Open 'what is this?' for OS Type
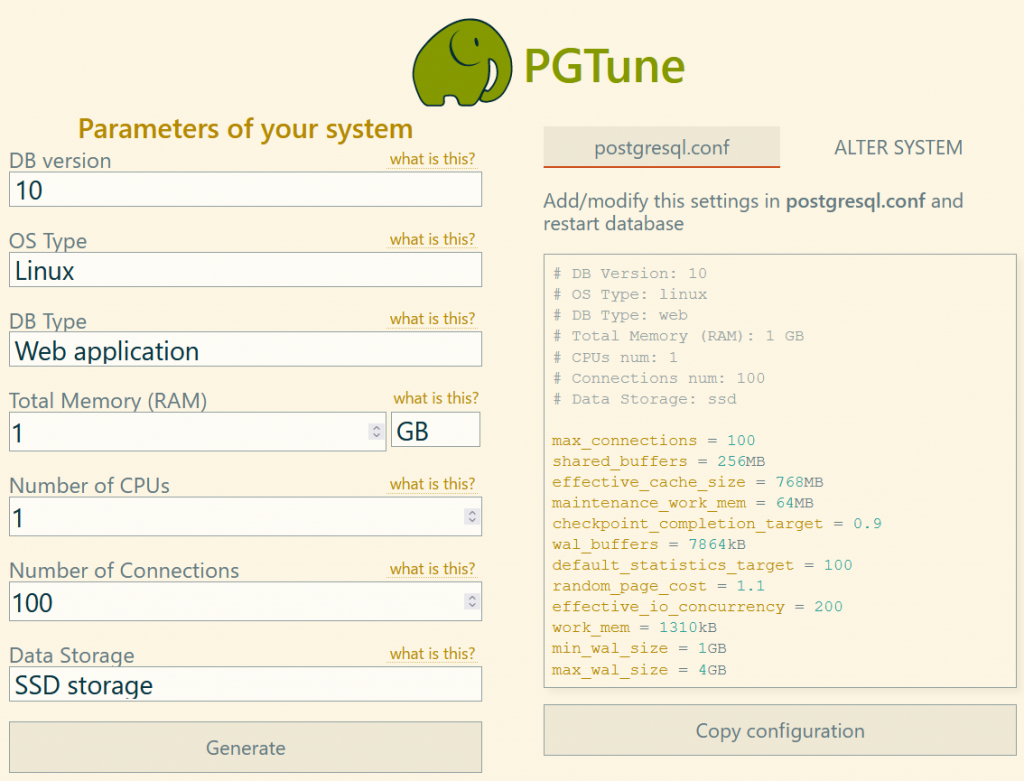The image size is (1024, 781). 432,239
